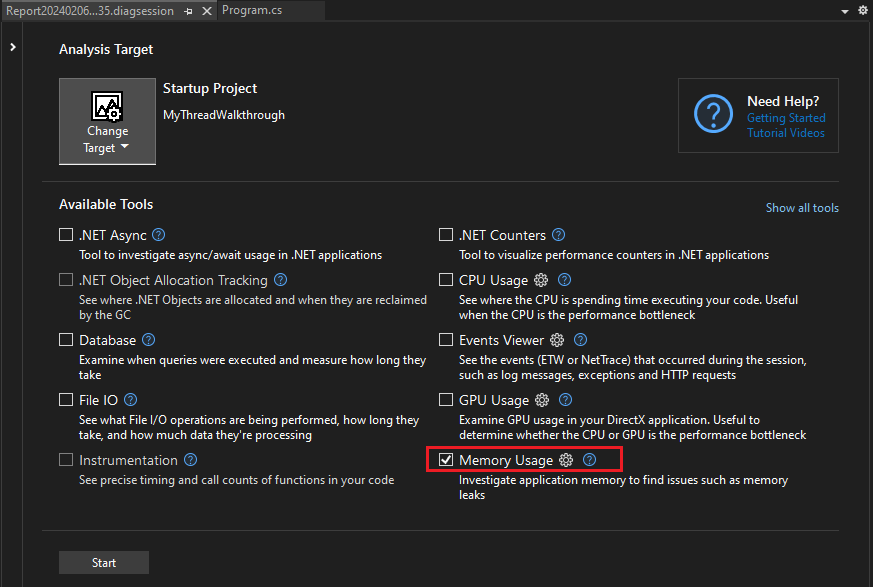This screenshot has width=873, height=587.
Task: Expand the collapsed left side panel chevron
Action: (x=13, y=45)
